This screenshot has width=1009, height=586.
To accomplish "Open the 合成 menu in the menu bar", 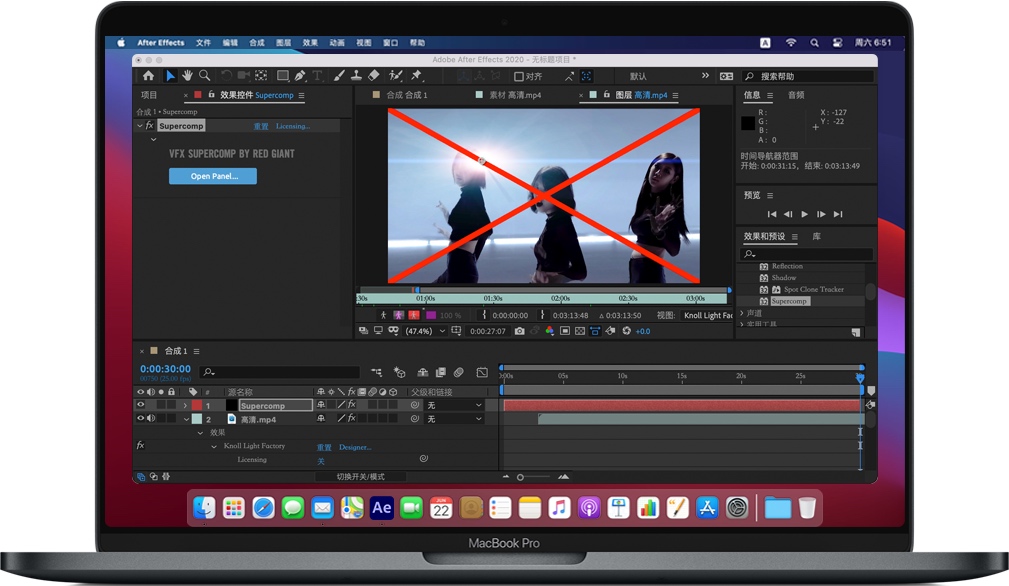I will tap(256, 42).
